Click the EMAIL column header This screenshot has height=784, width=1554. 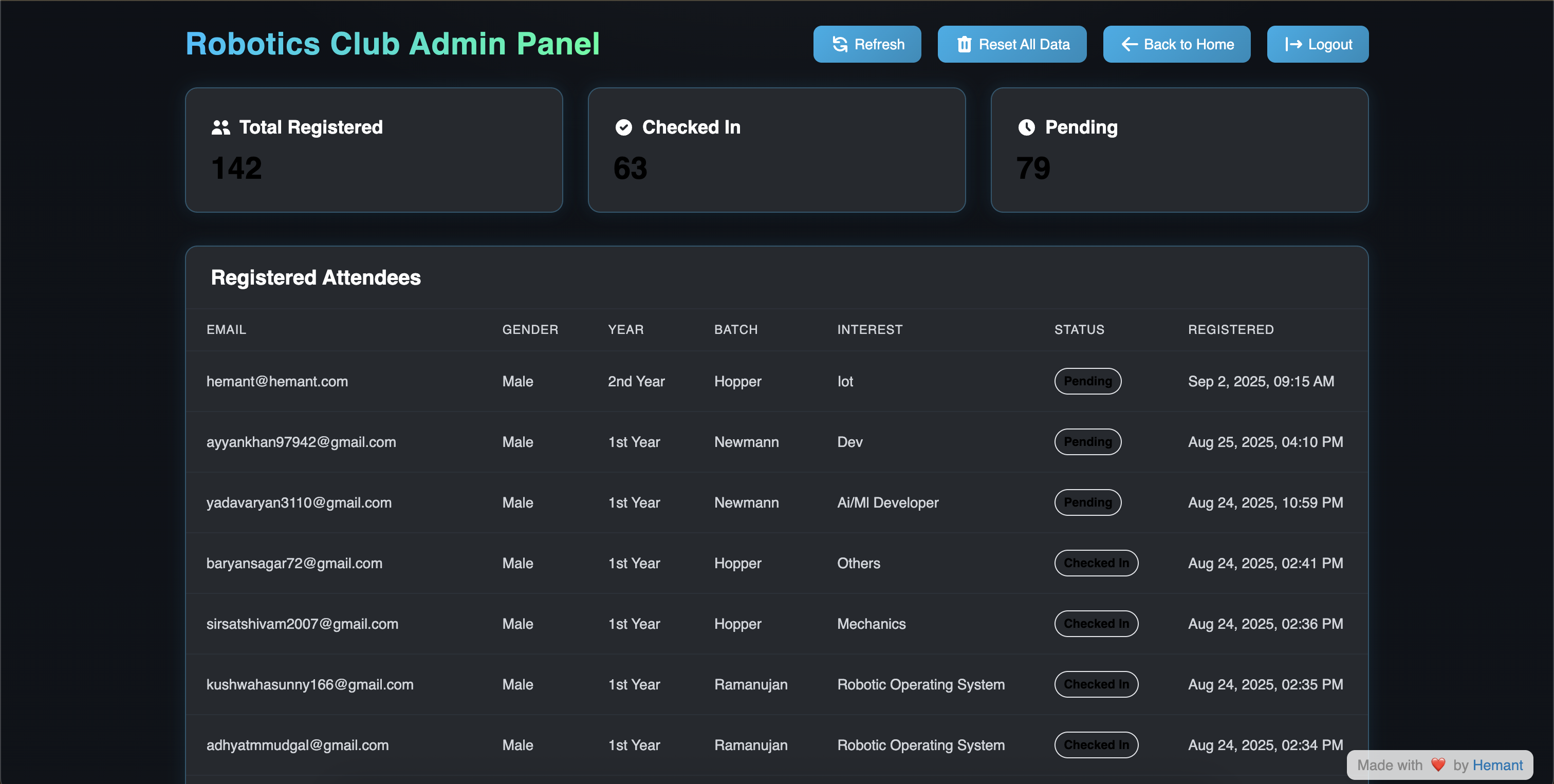226,330
